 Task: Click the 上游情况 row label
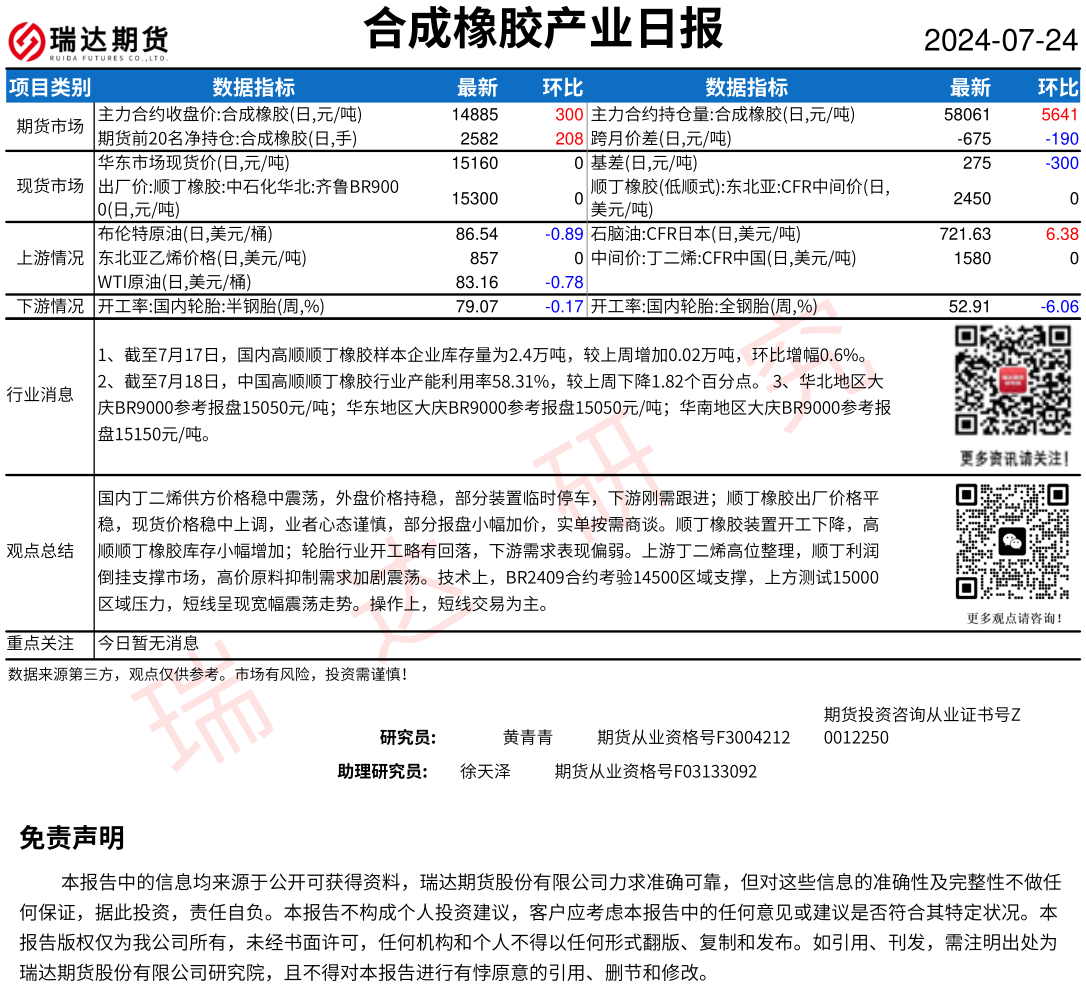tap(50, 258)
